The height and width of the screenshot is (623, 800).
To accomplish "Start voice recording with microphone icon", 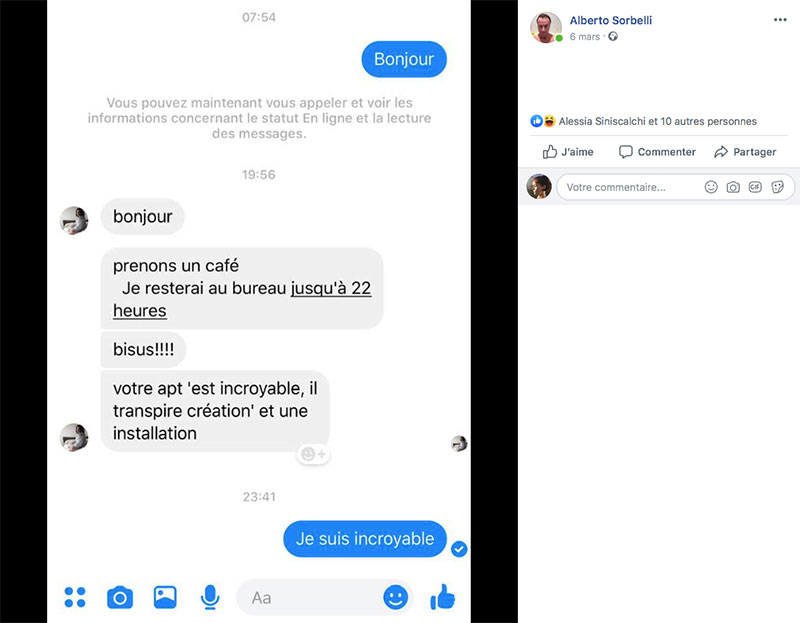I will coord(210,597).
